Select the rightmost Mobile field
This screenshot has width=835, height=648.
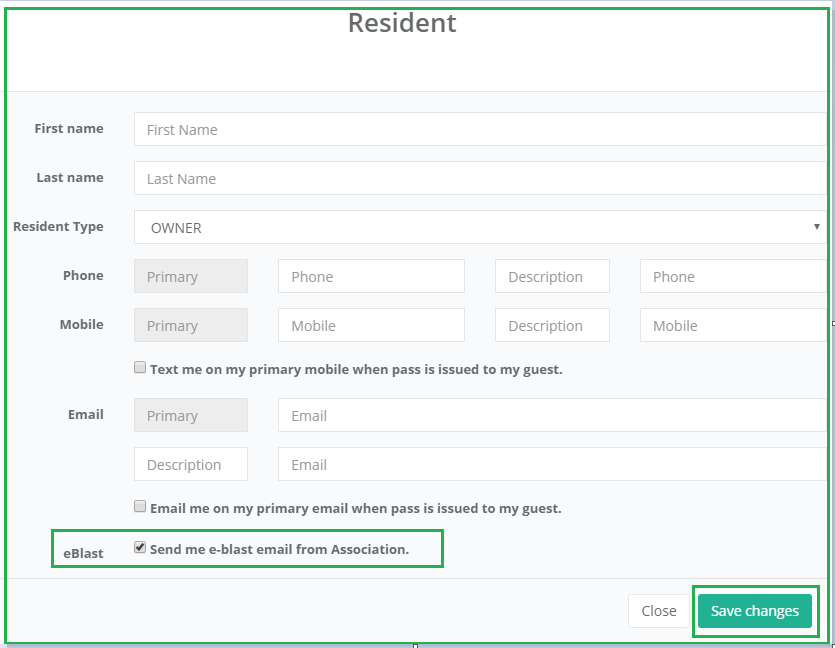click(x=733, y=325)
